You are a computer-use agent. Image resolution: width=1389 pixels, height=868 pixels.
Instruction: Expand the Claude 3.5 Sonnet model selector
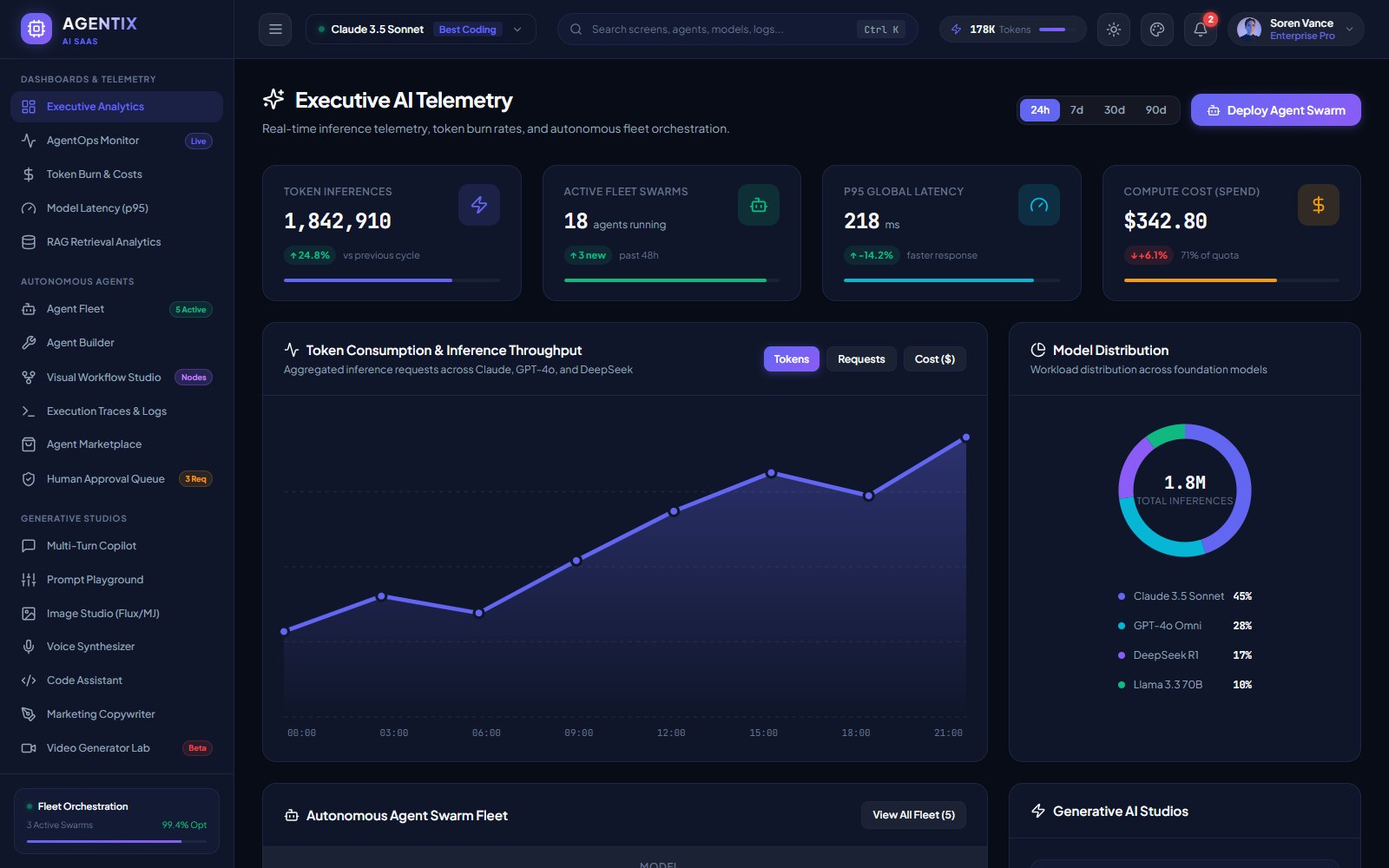(421, 30)
